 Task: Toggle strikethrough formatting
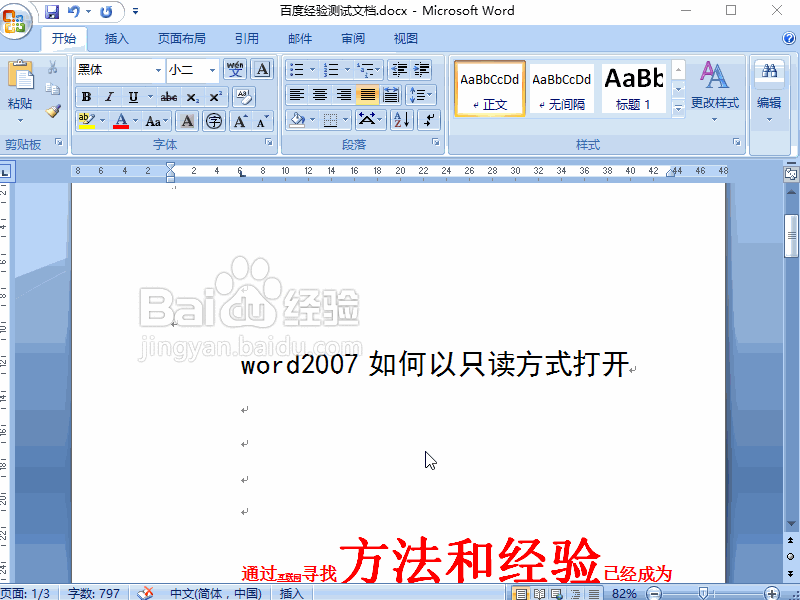(169, 96)
